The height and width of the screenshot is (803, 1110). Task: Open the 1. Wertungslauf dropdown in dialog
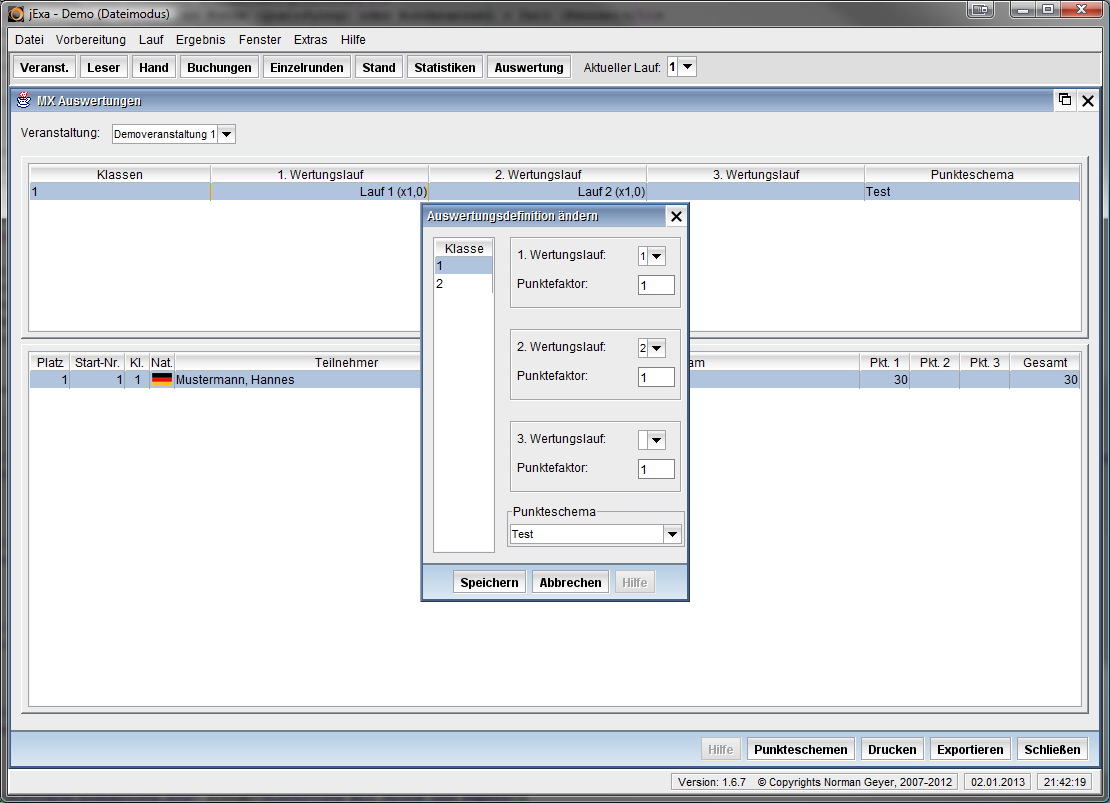[657, 256]
